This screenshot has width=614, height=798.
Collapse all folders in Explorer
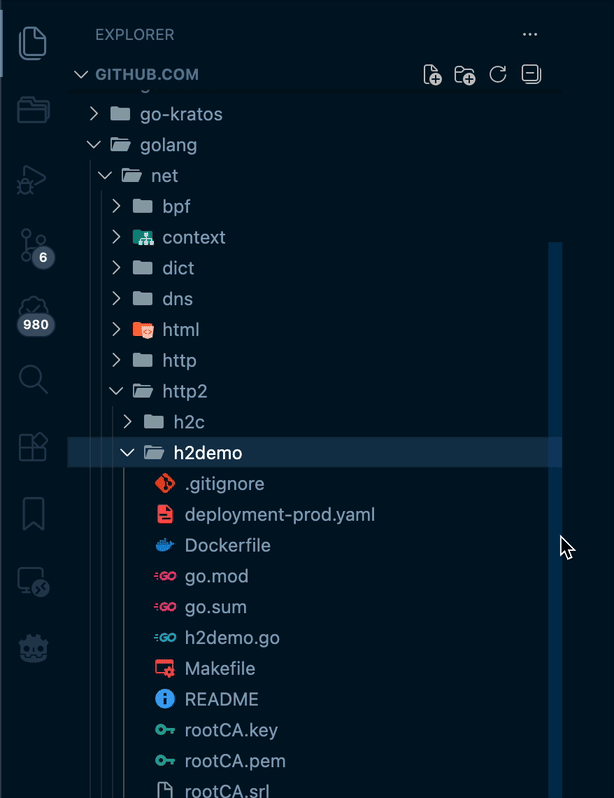[531, 75]
